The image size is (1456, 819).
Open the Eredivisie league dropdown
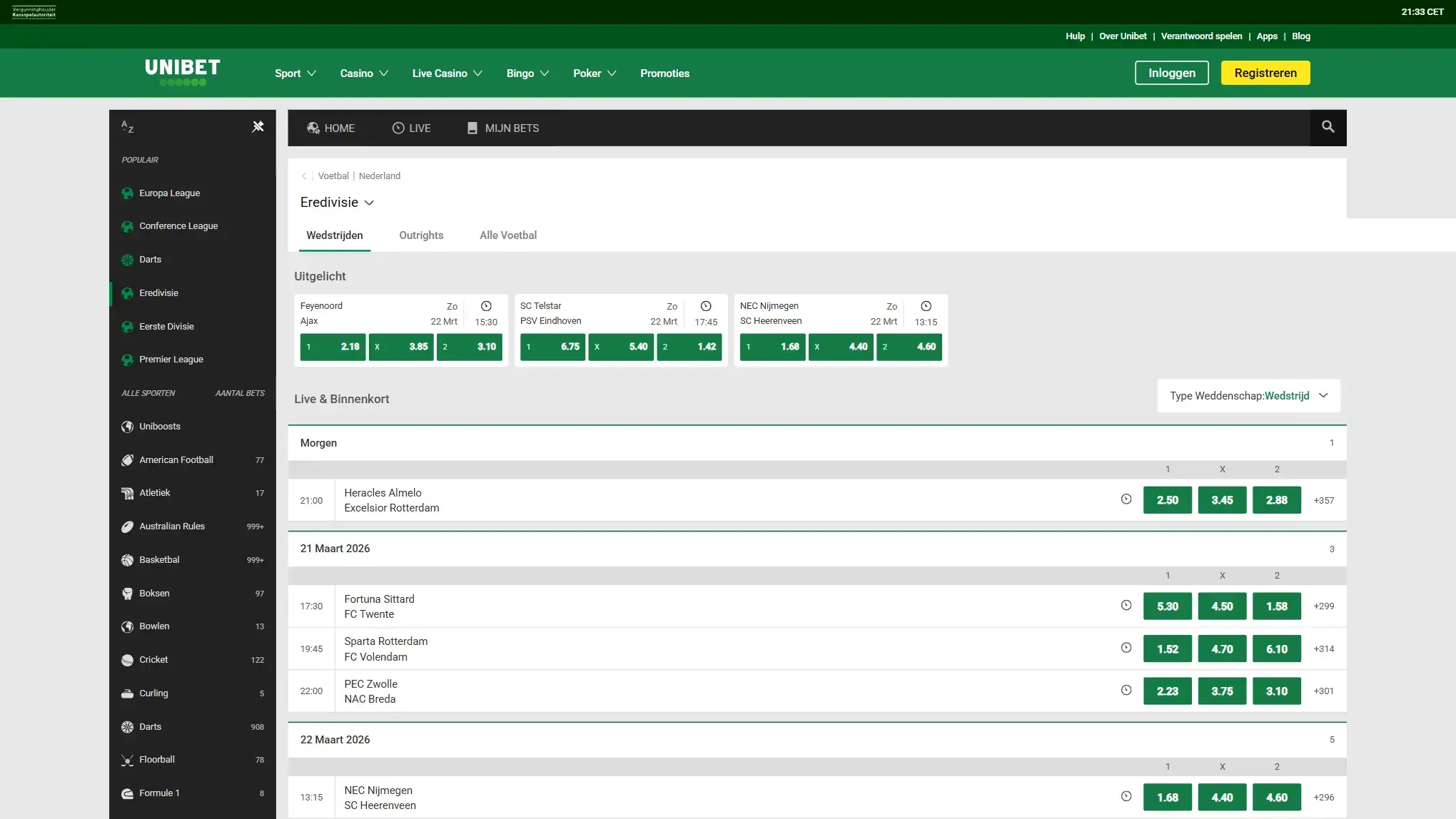(x=337, y=203)
